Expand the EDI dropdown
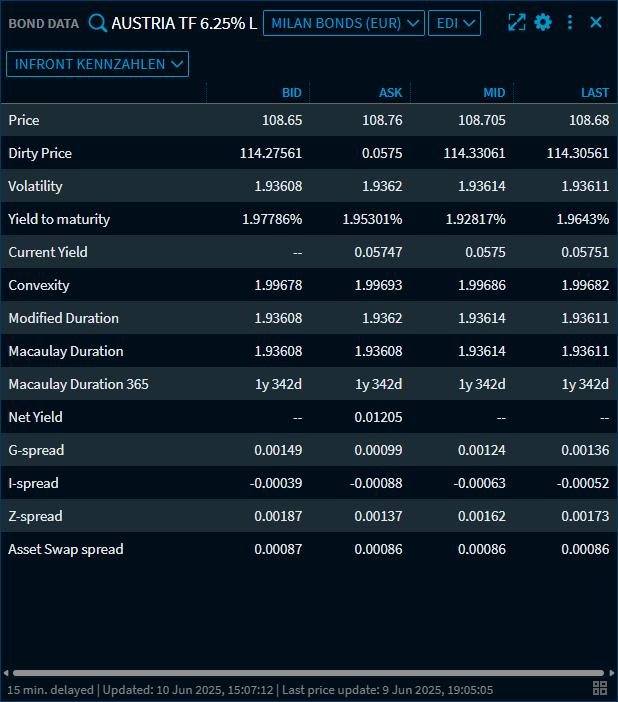 454,23
